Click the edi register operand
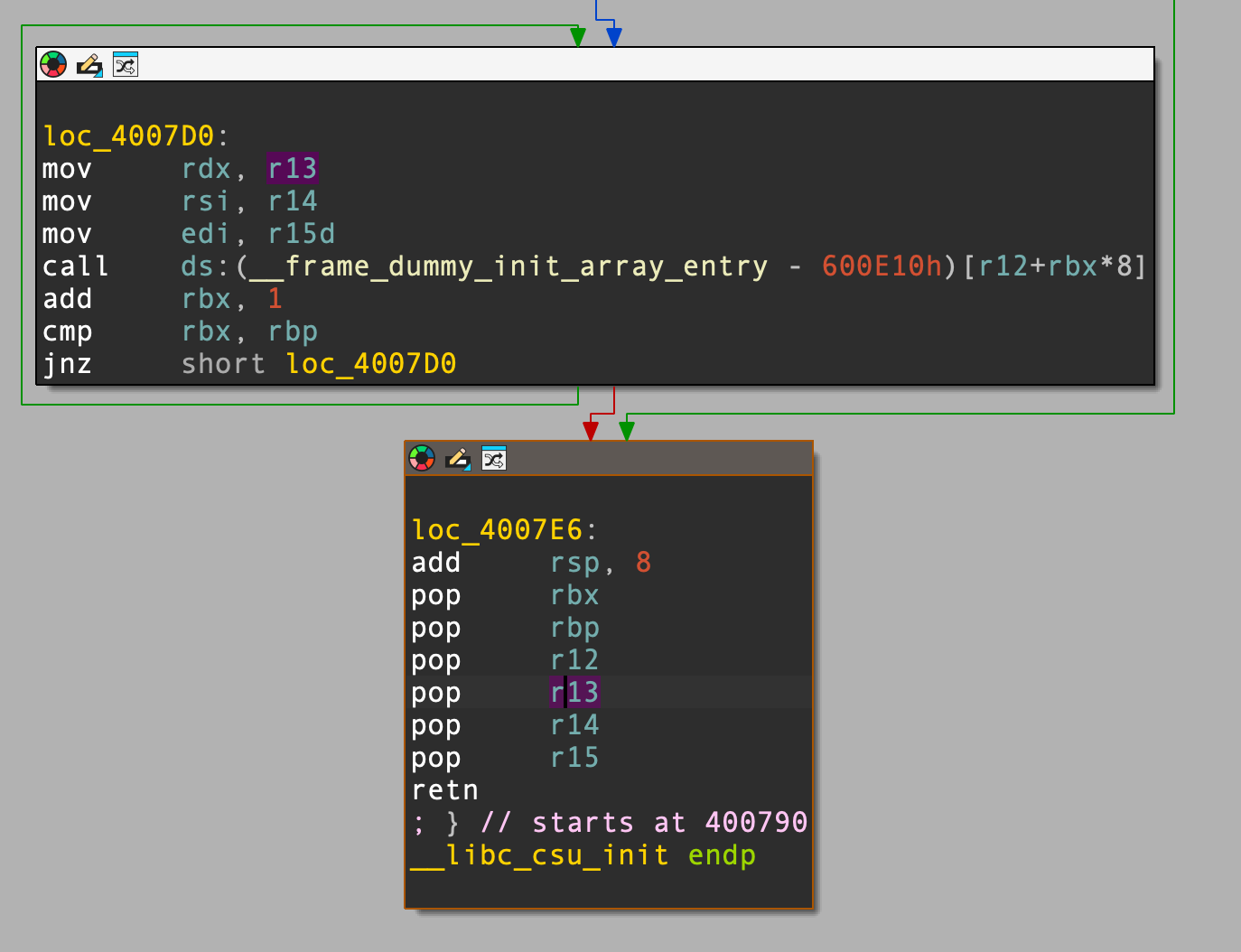 [206, 234]
